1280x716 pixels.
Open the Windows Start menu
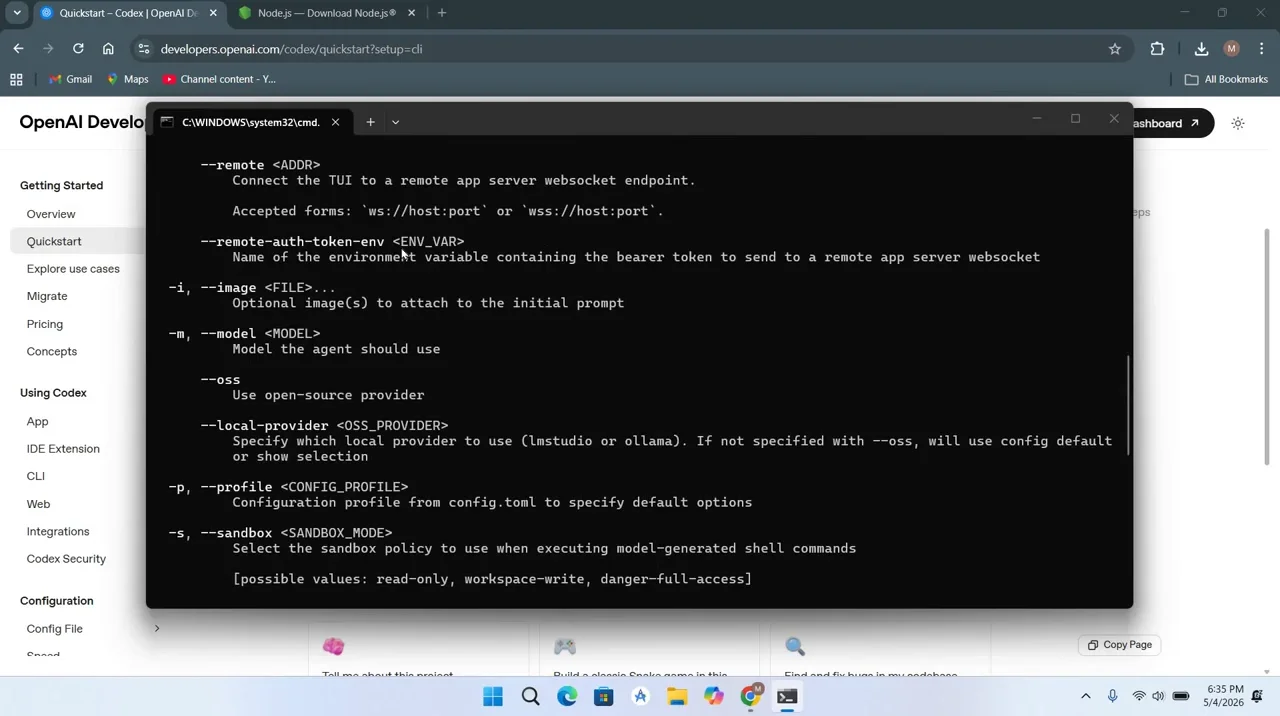tap(493, 696)
